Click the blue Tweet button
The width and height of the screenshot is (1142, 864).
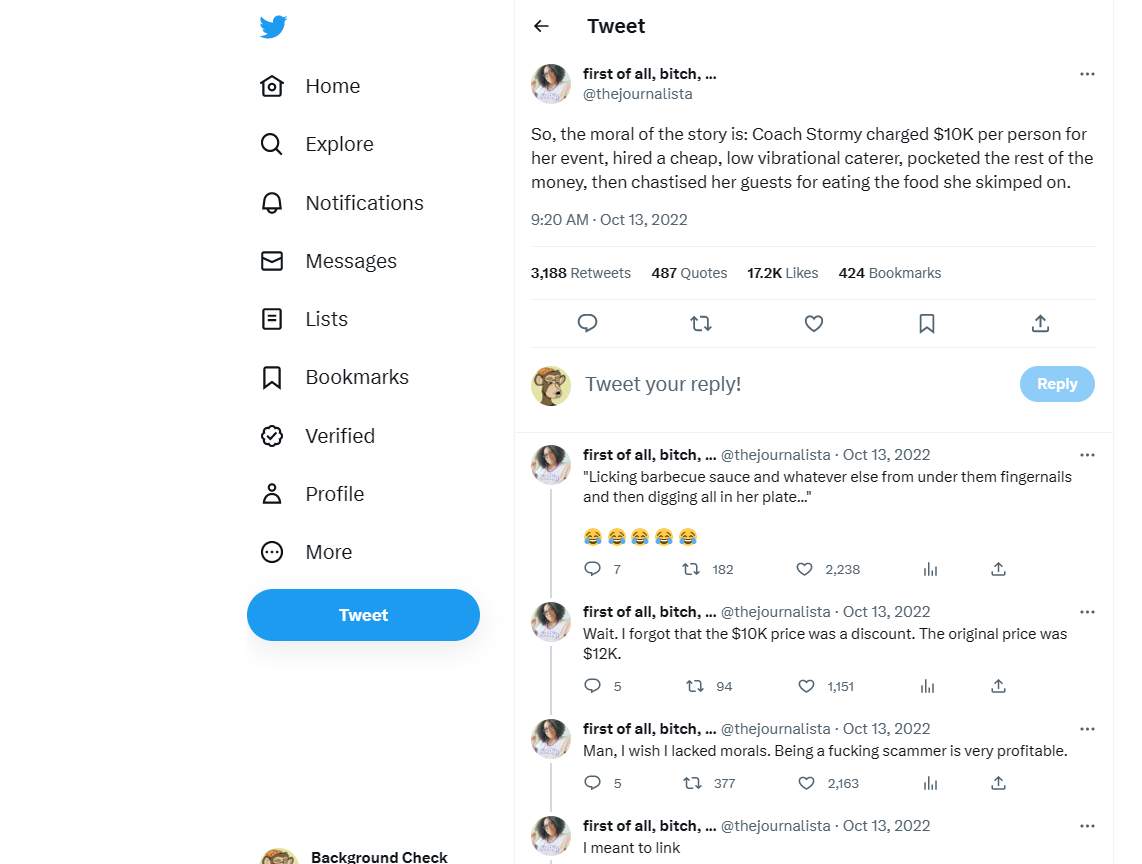pos(363,615)
